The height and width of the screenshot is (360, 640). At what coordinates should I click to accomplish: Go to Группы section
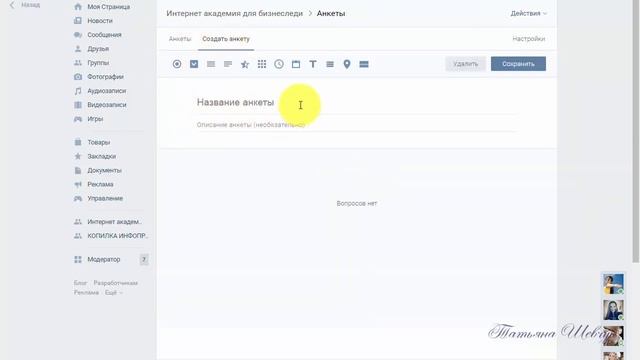tap(98, 63)
